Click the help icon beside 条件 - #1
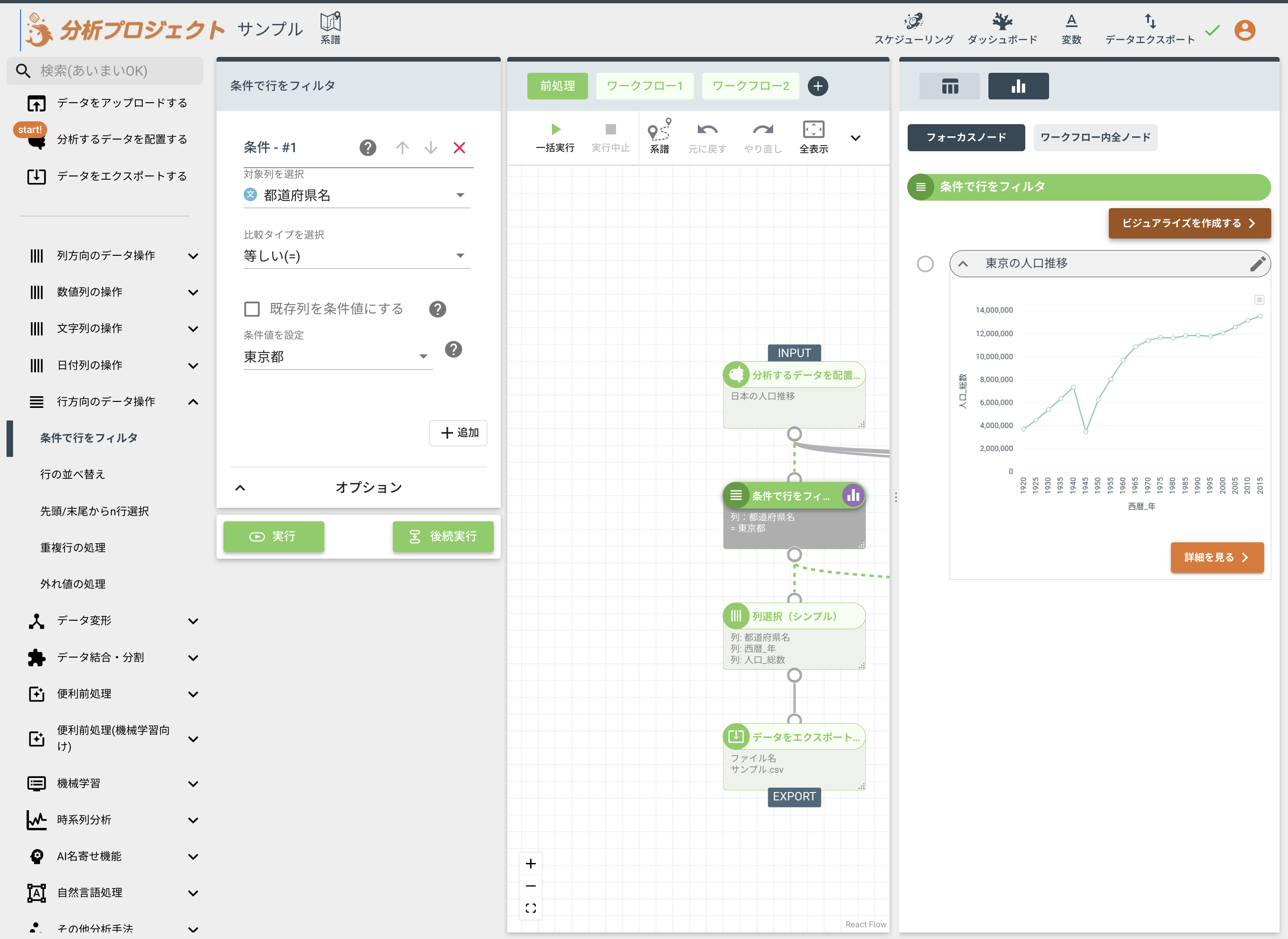This screenshot has width=1288, height=939. tap(368, 148)
